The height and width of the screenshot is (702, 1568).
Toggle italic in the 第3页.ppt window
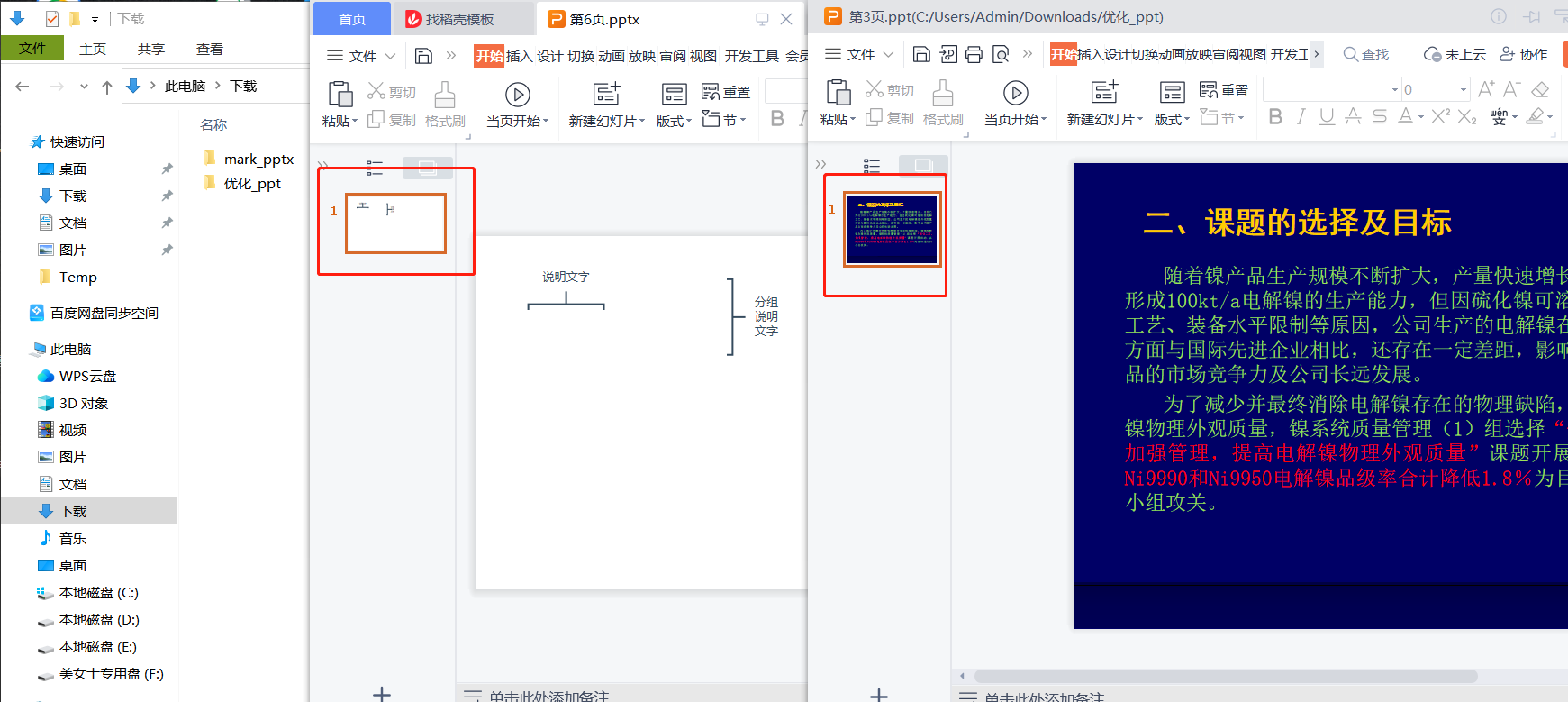[x=1301, y=116]
